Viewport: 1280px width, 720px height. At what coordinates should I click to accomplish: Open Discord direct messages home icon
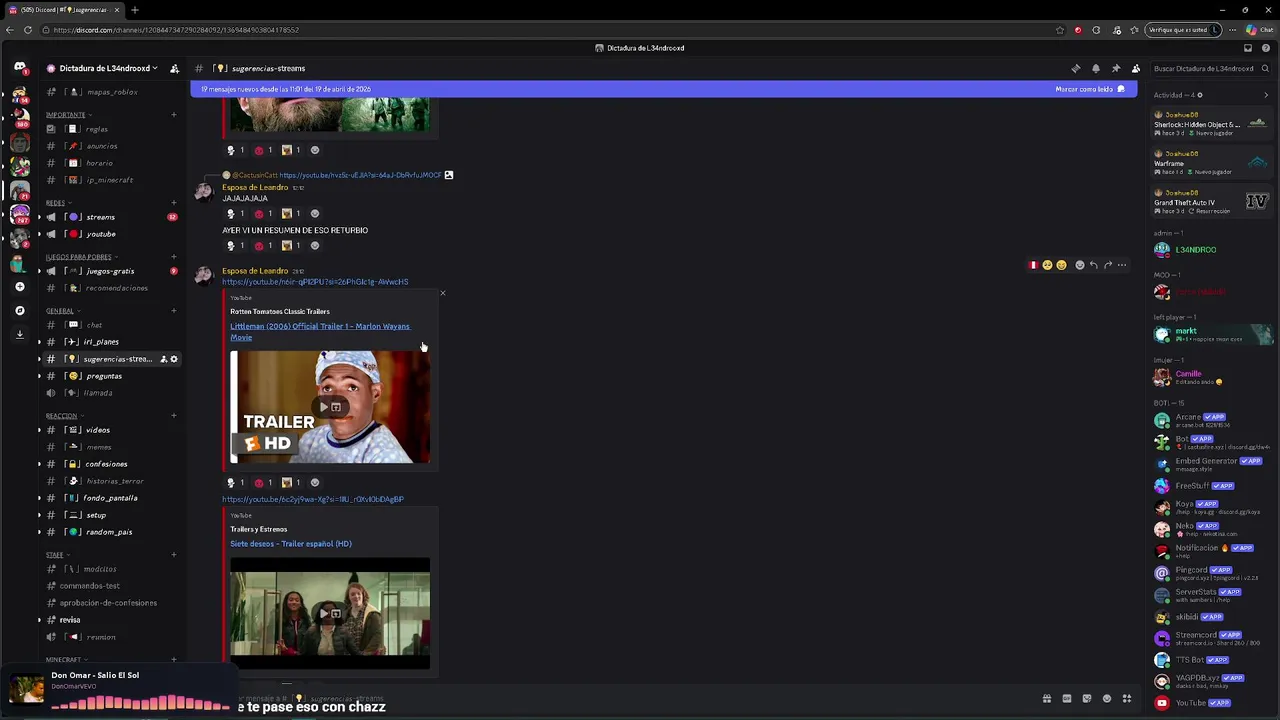pos(19,68)
